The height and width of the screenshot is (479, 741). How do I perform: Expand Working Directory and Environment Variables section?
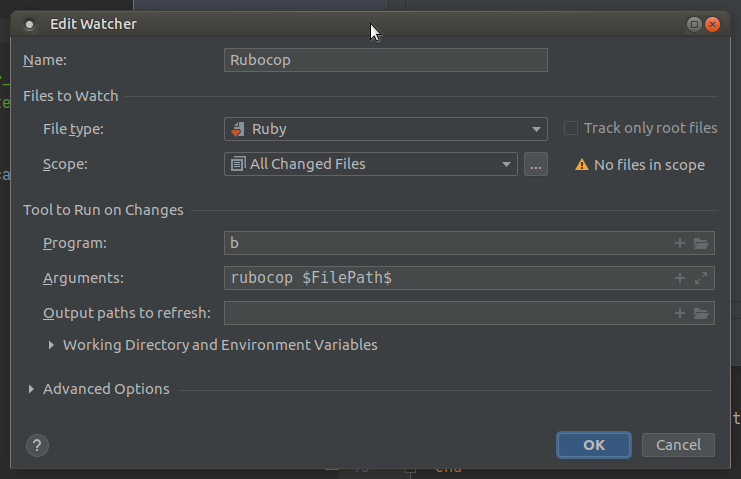click(x=52, y=345)
